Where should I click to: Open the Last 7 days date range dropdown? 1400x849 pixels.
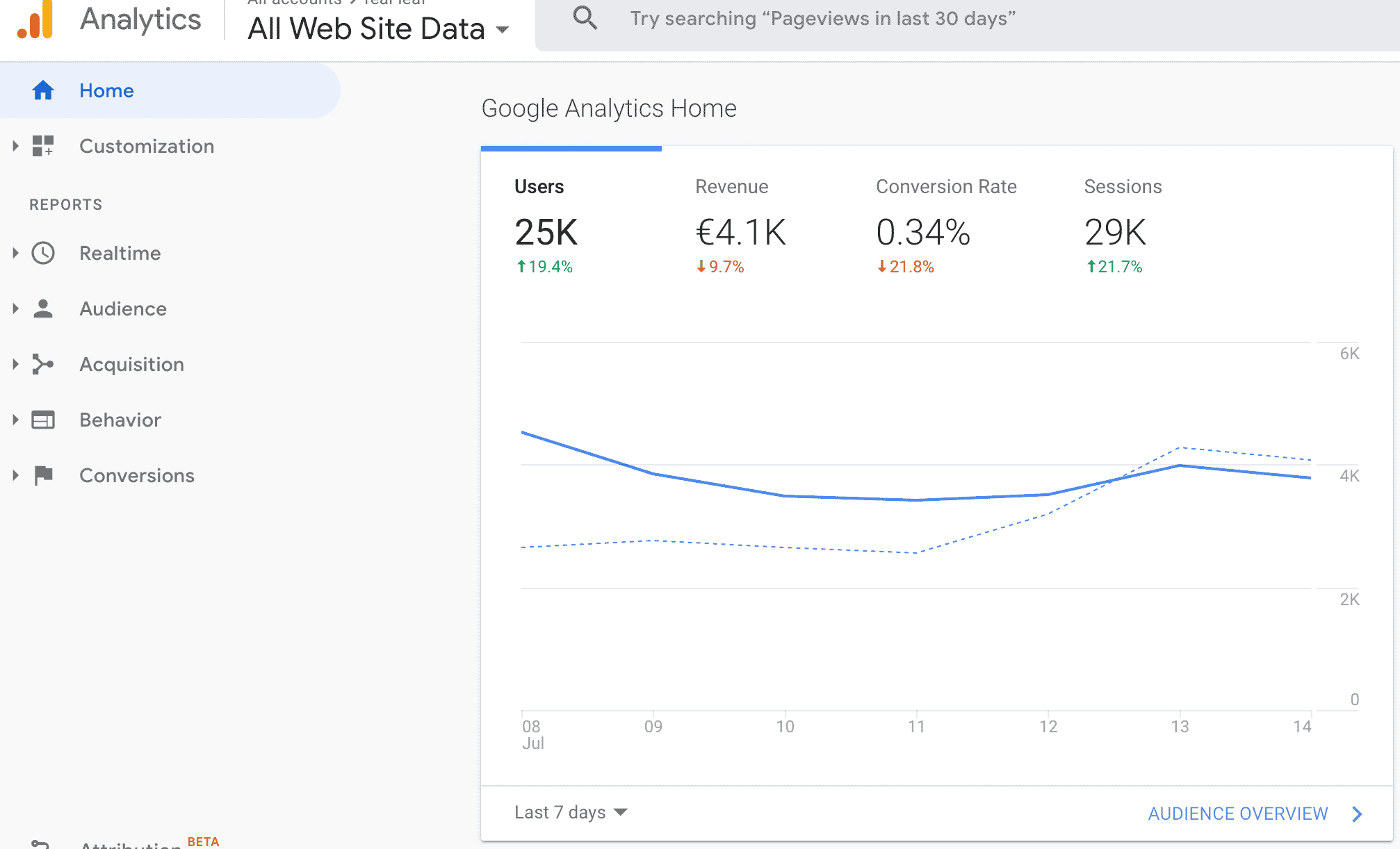pyautogui.click(x=571, y=812)
